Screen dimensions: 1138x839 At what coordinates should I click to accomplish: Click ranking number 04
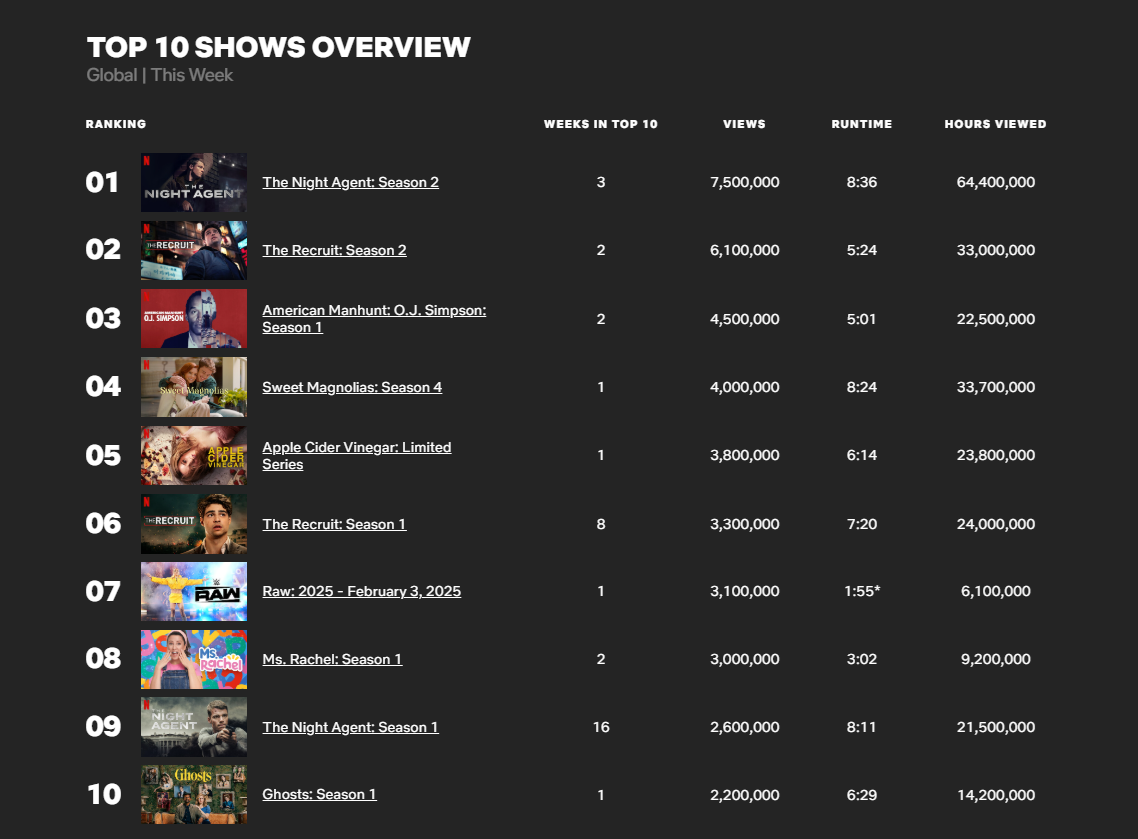pos(103,386)
